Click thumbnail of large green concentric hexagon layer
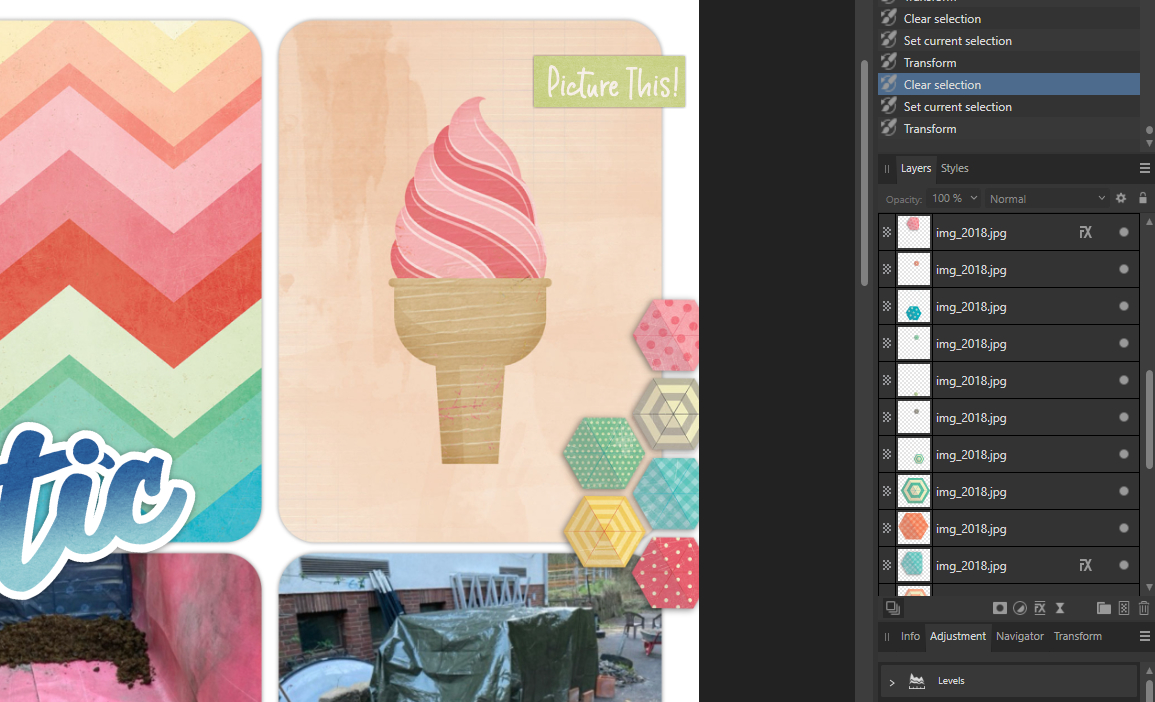1155x702 pixels. (913, 491)
